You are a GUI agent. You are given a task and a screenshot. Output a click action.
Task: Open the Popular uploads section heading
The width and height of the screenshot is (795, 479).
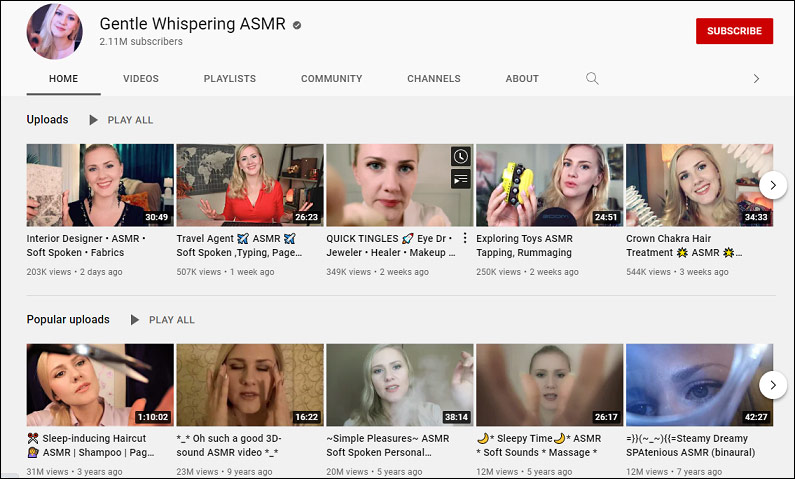coord(68,319)
